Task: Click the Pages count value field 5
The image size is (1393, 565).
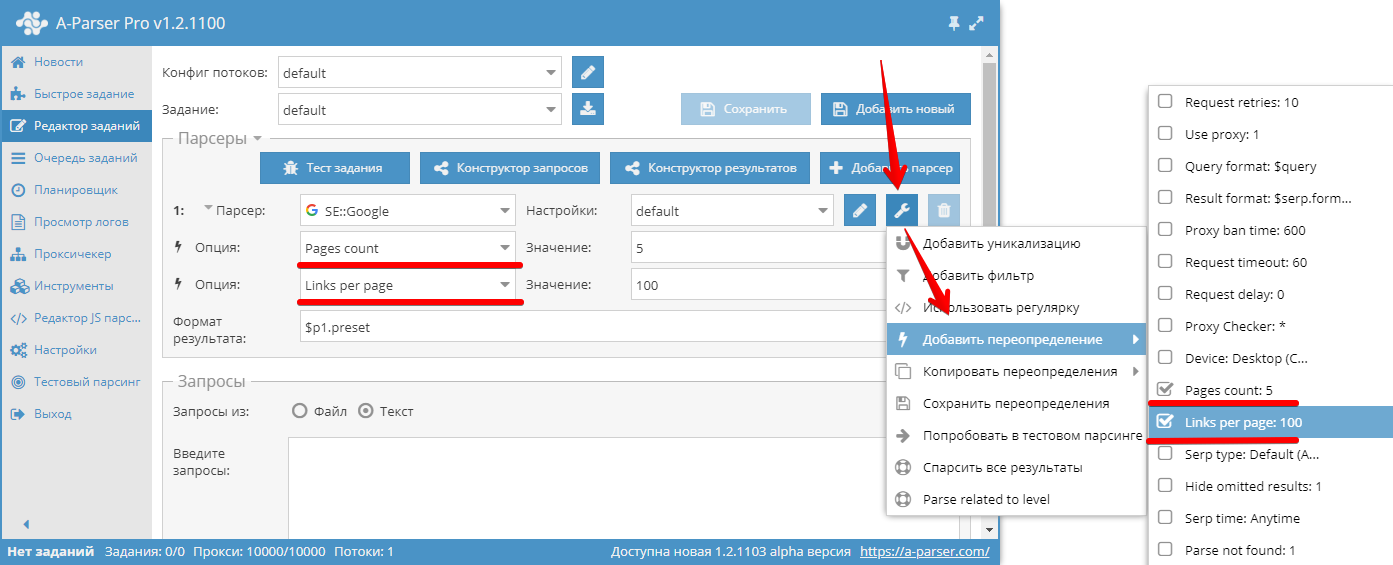Action: coord(757,247)
